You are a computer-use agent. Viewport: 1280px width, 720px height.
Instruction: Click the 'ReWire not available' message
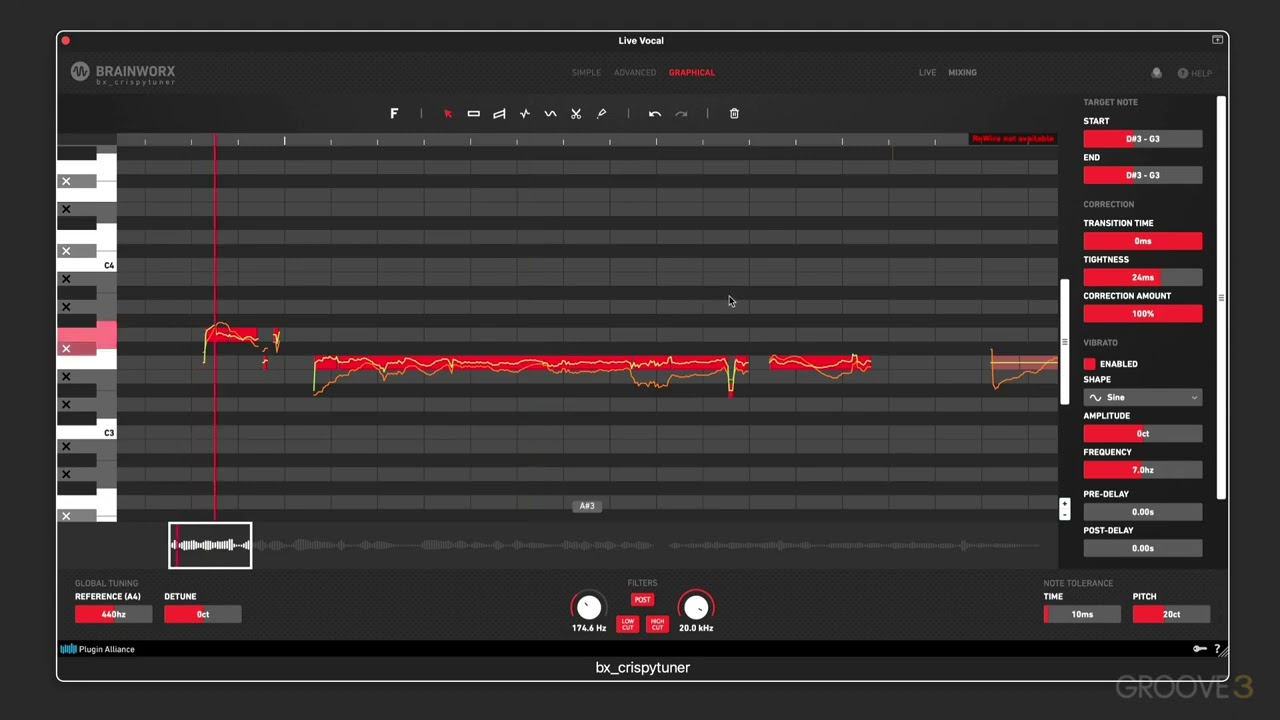pyautogui.click(x=1013, y=139)
